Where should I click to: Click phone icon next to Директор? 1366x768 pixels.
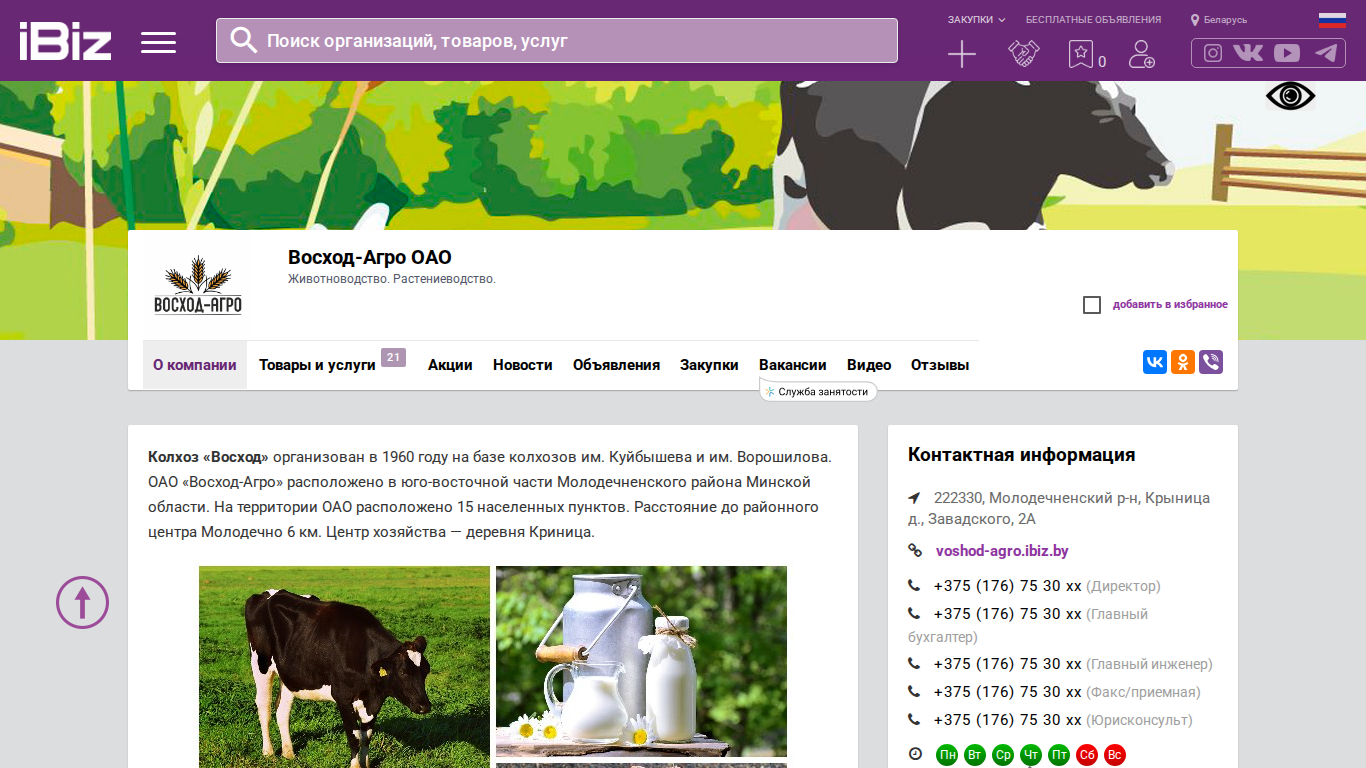(x=914, y=586)
